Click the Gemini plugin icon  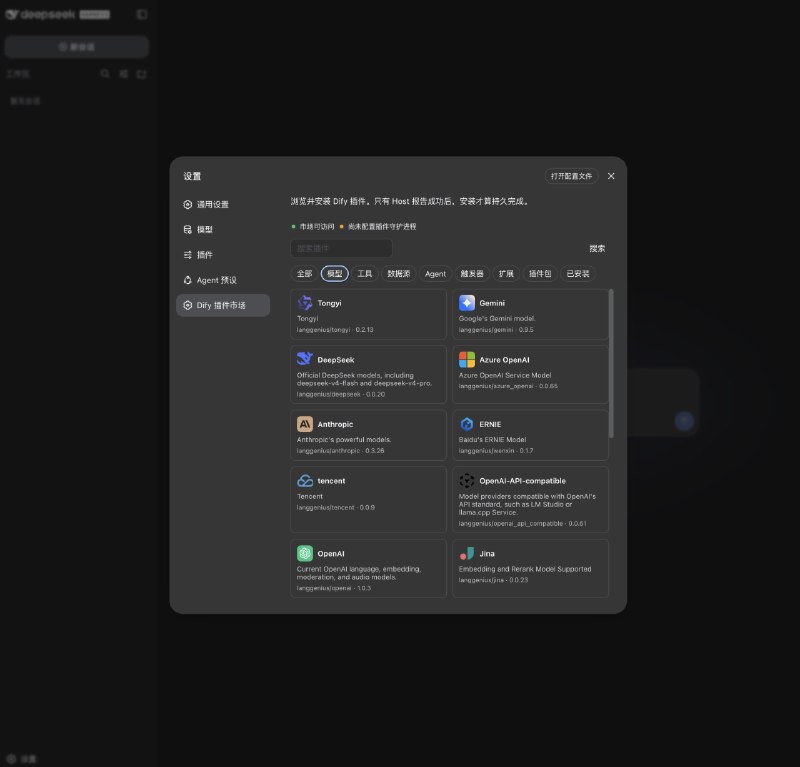point(467,303)
